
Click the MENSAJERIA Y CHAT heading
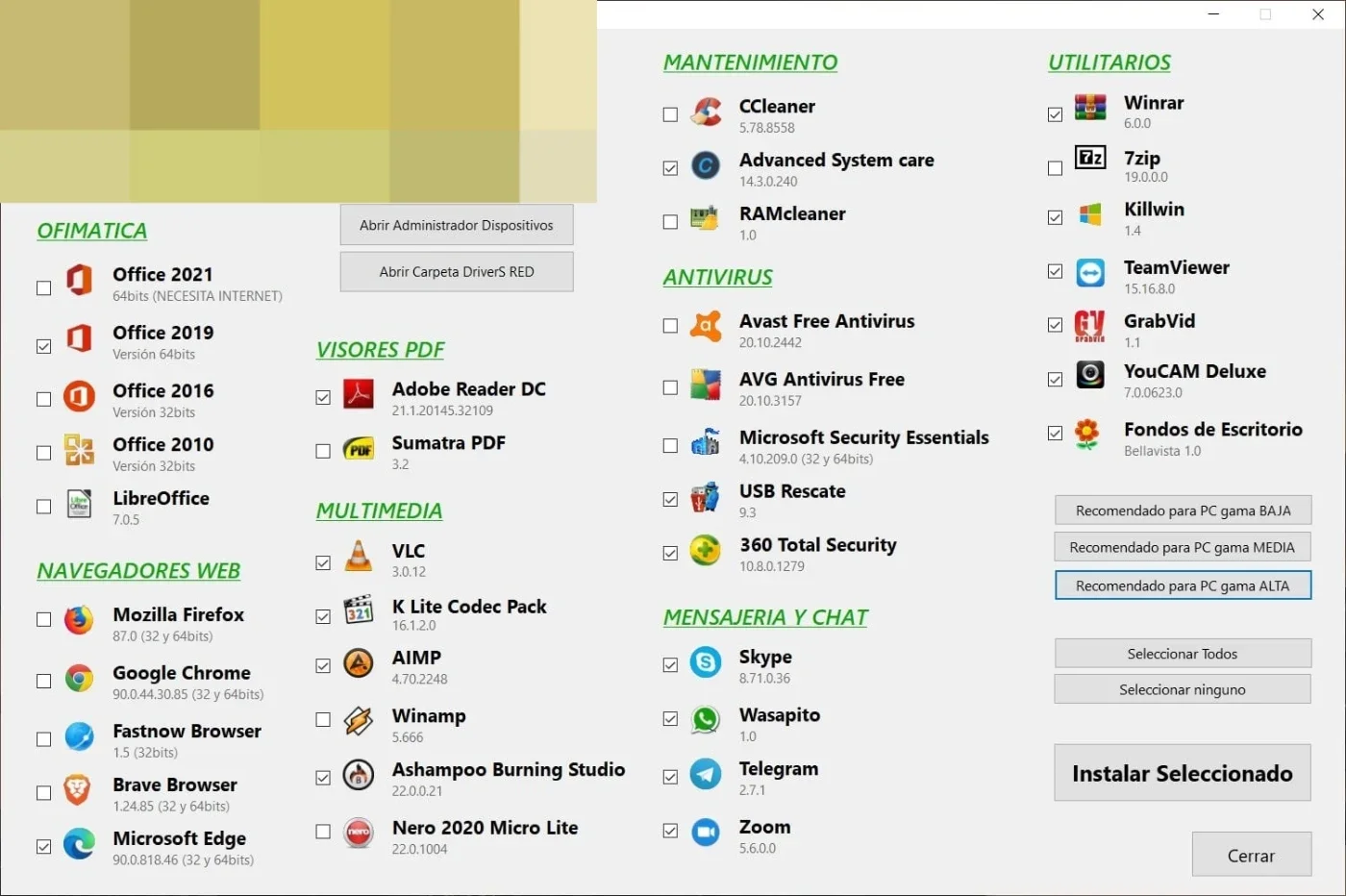click(765, 617)
